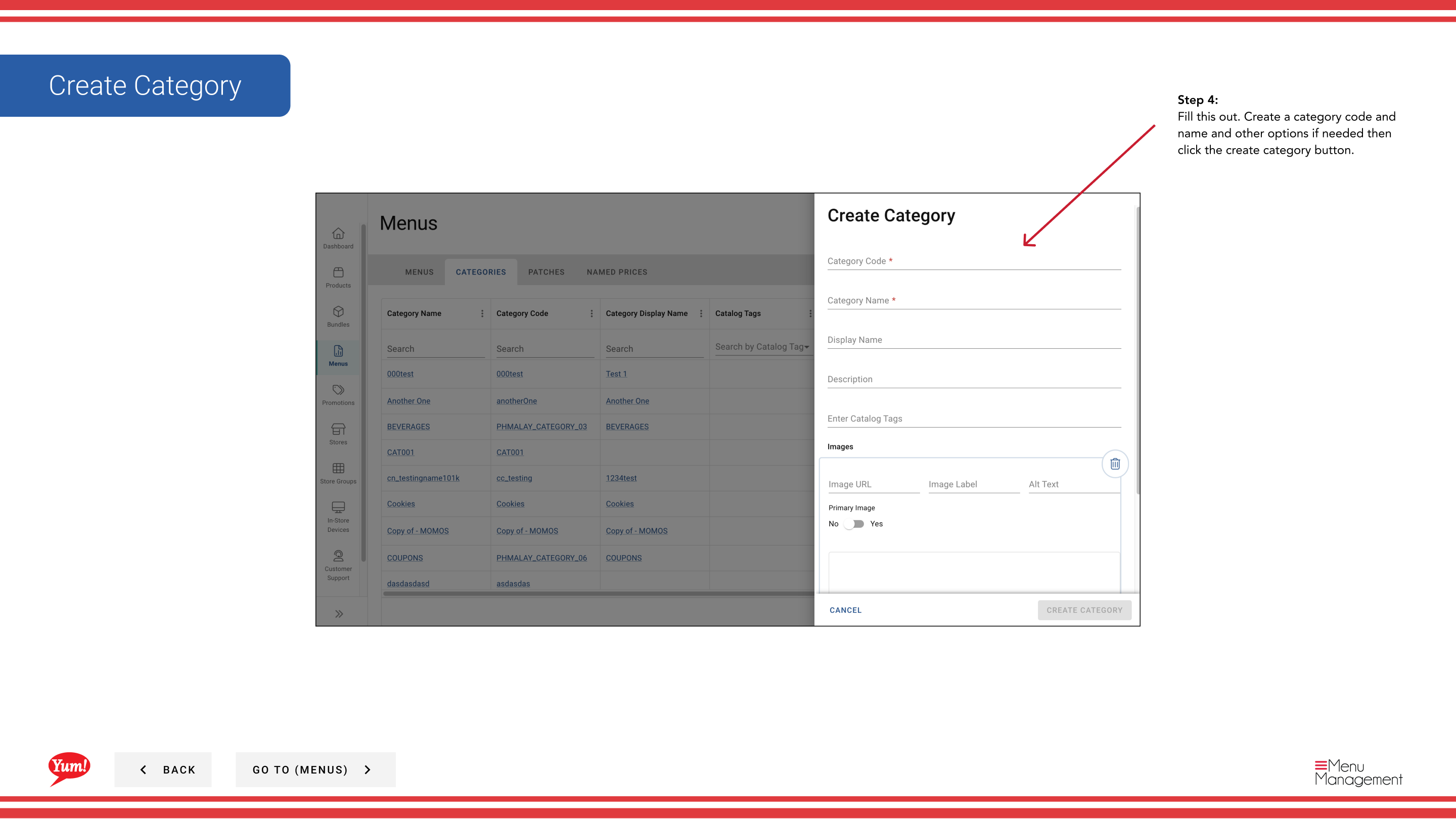Open the COUPONS category name link
Image resolution: width=1456 pixels, height=819 pixels.
[404, 558]
